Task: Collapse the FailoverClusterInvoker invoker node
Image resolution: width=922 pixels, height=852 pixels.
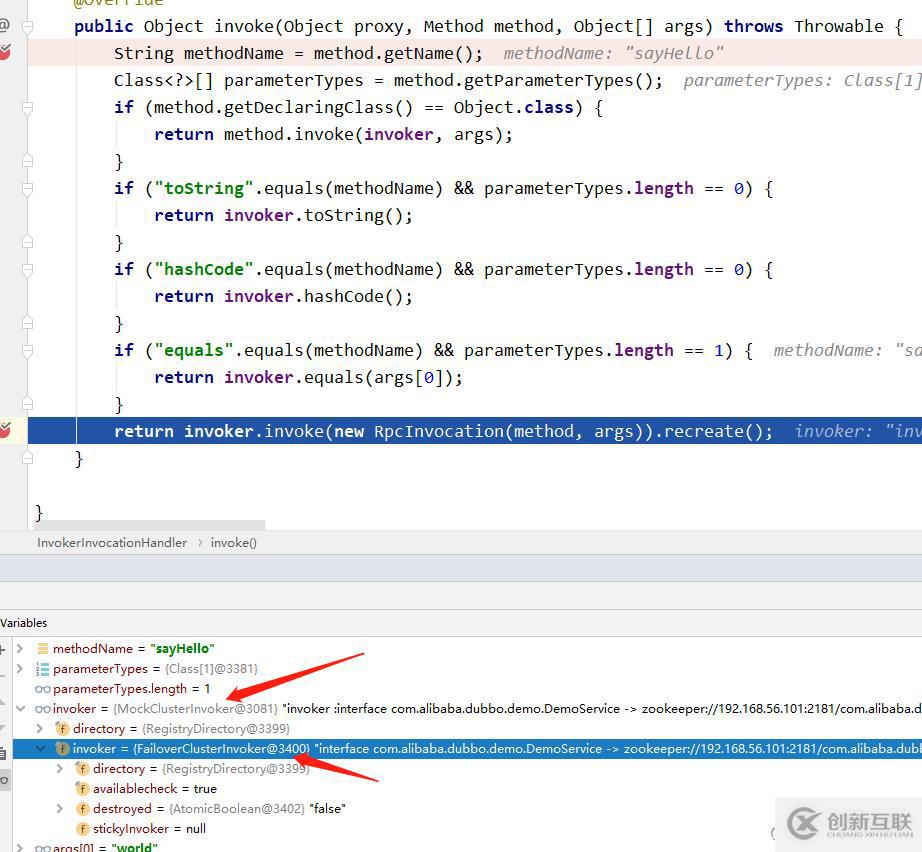Action: pyautogui.click(x=40, y=748)
